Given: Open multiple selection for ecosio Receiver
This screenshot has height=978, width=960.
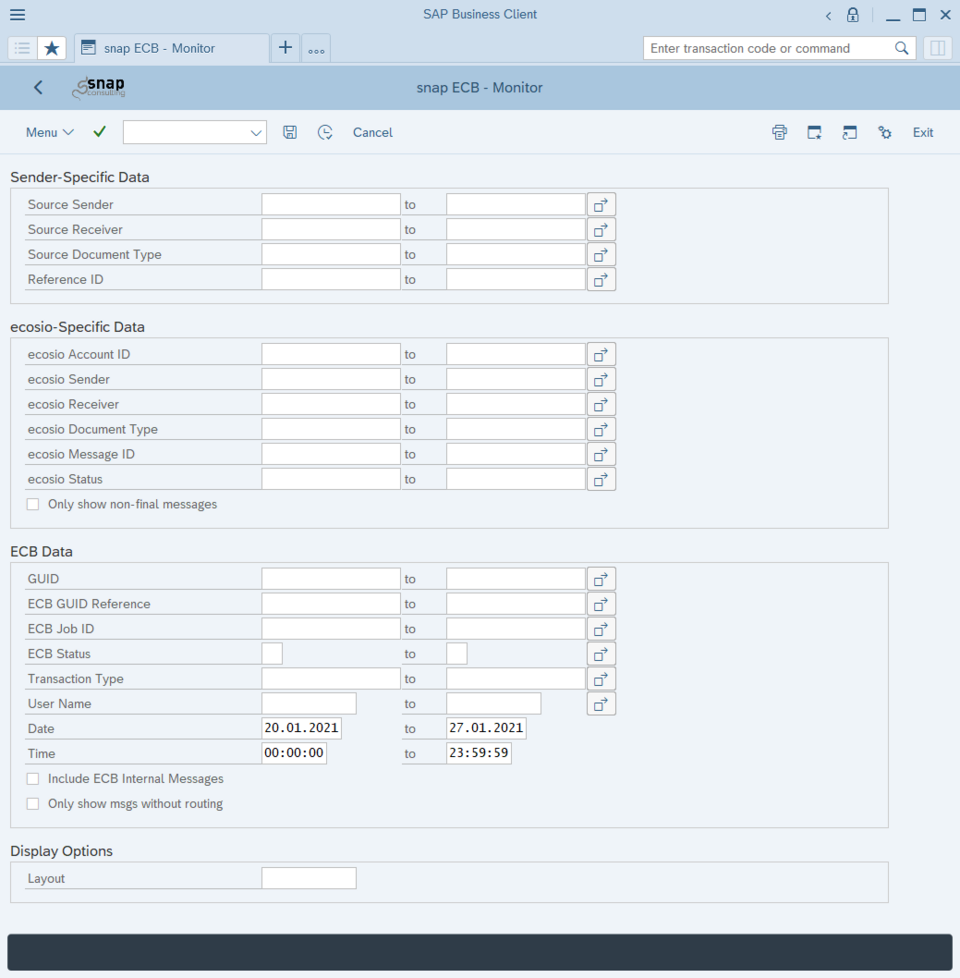Looking at the screenshot, I should pos(601,404).
